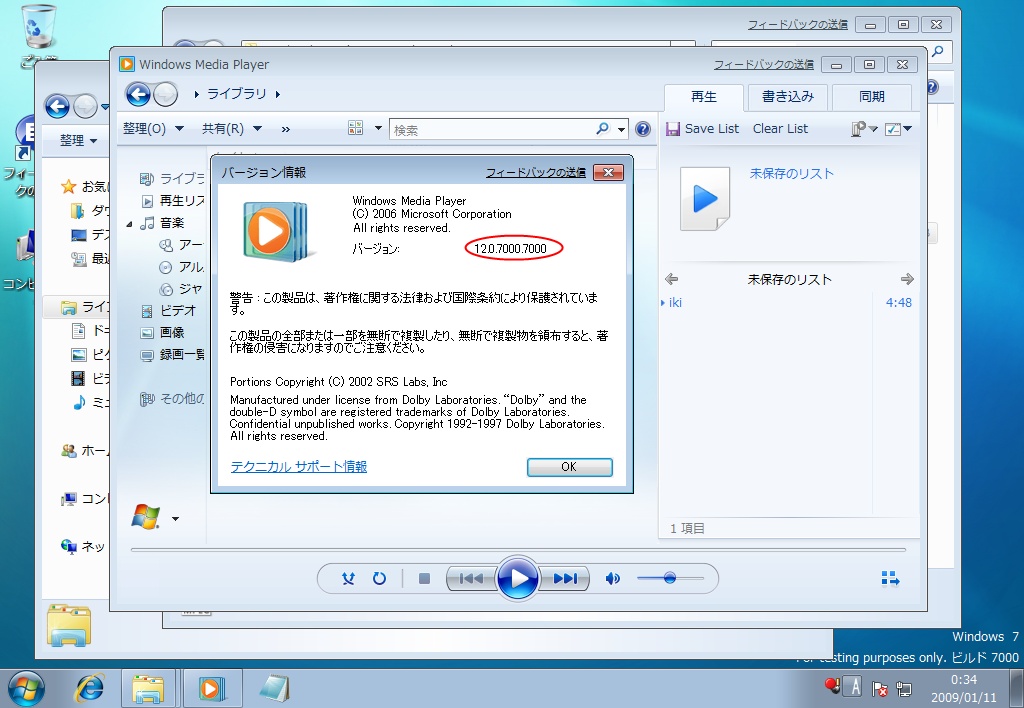The width and height of the screenshot is (1024, 708).
Task: Click the playlist thumbnail with play arrow
Action: coord(705,199)
